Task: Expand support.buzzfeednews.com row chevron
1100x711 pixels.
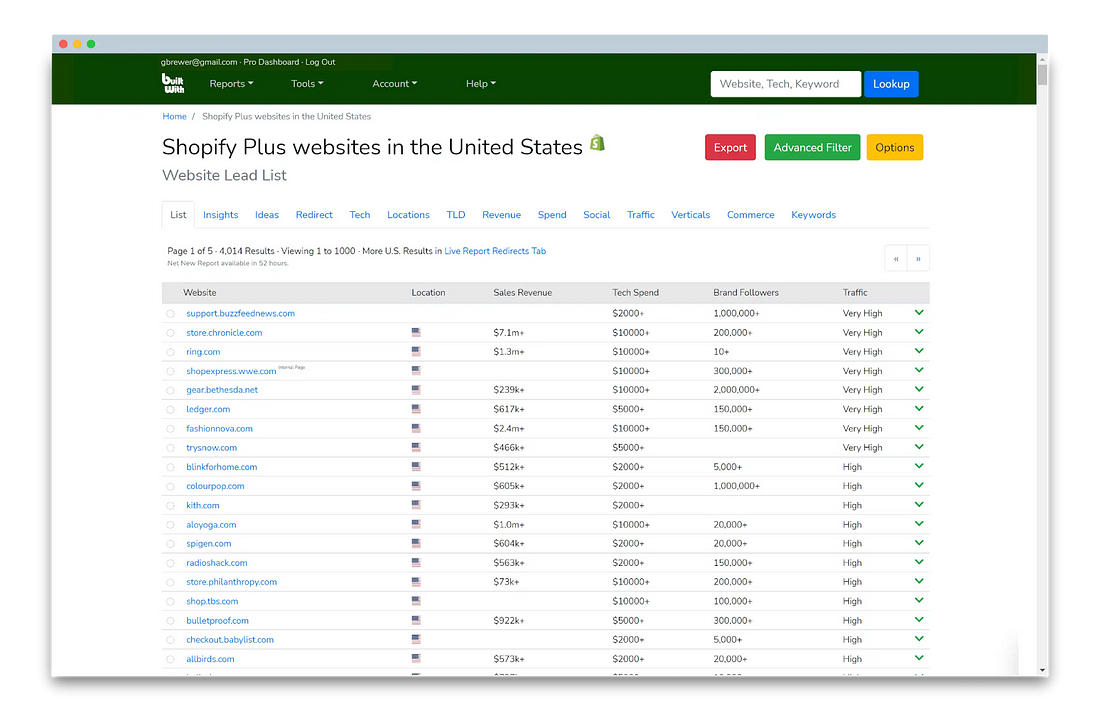Action: pyautogui.click(x=919, y=312)
